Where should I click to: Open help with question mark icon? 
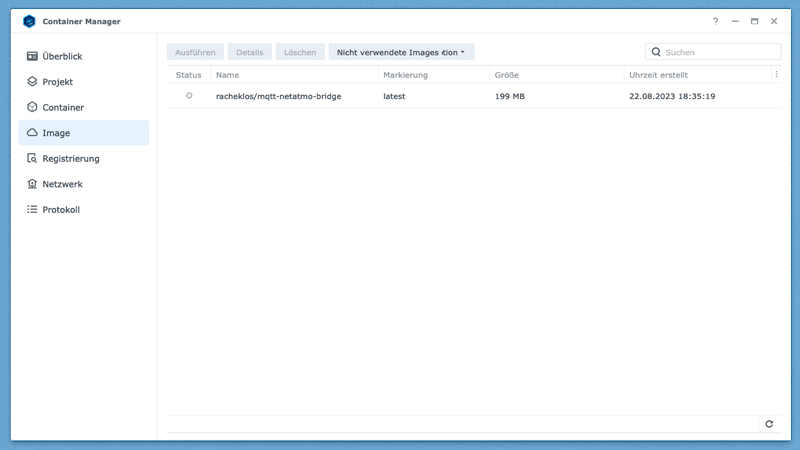[x=715, y=21]
